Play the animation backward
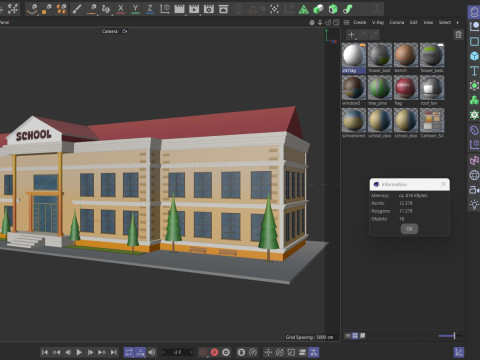Viewport: 480px width, 360px height. pos(68,352)
